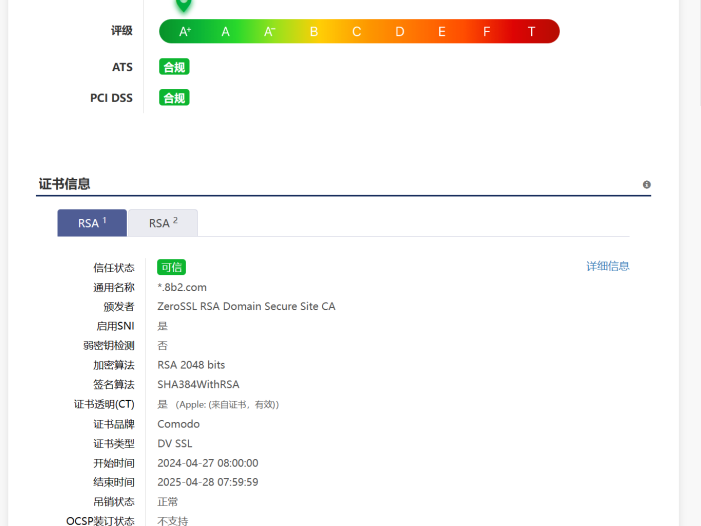This screenshot has width=701, height=526.
Task: Click the common name value *.8b2.com
Action: coord(182,287)
